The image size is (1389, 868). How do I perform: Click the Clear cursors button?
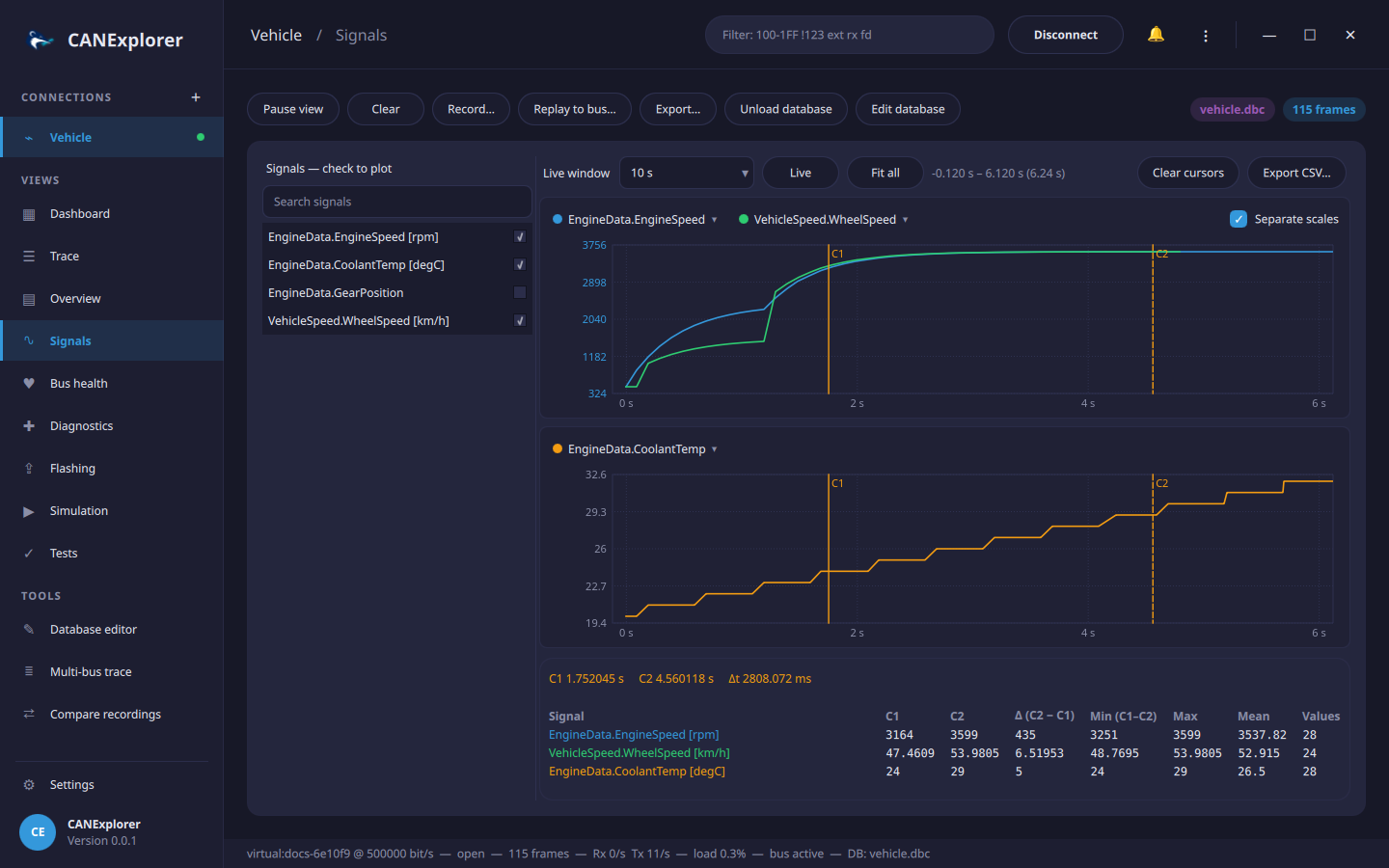pyautogui.click(x=1188, y=174)
